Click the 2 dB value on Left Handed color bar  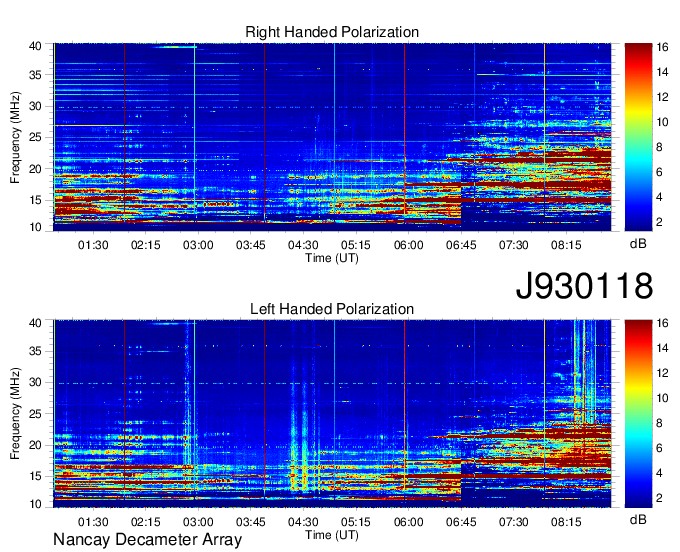pyautogui.click(x=659, y=498)
